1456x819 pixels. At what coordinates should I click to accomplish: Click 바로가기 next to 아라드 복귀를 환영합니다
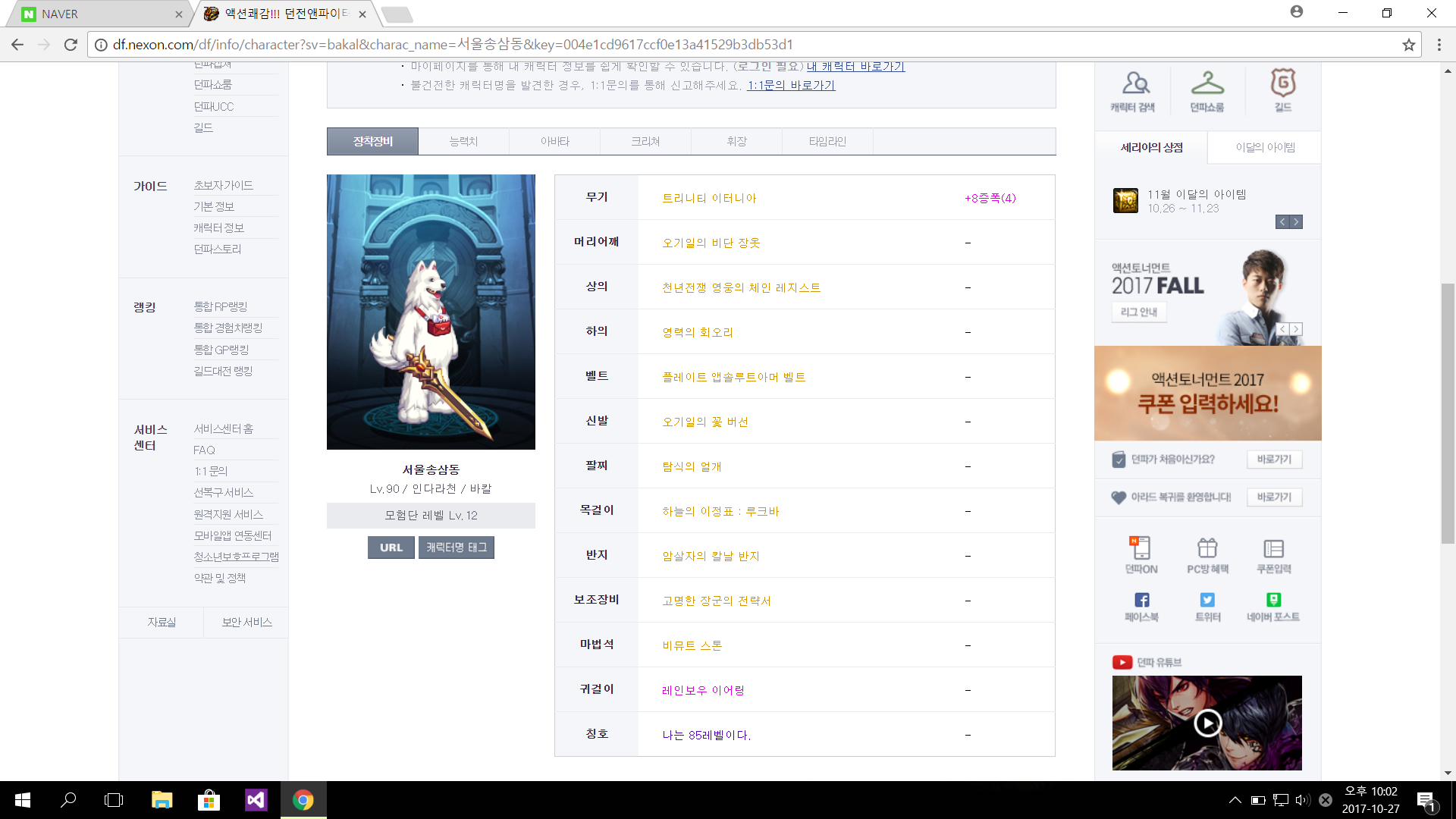[x=1274, y=497]
